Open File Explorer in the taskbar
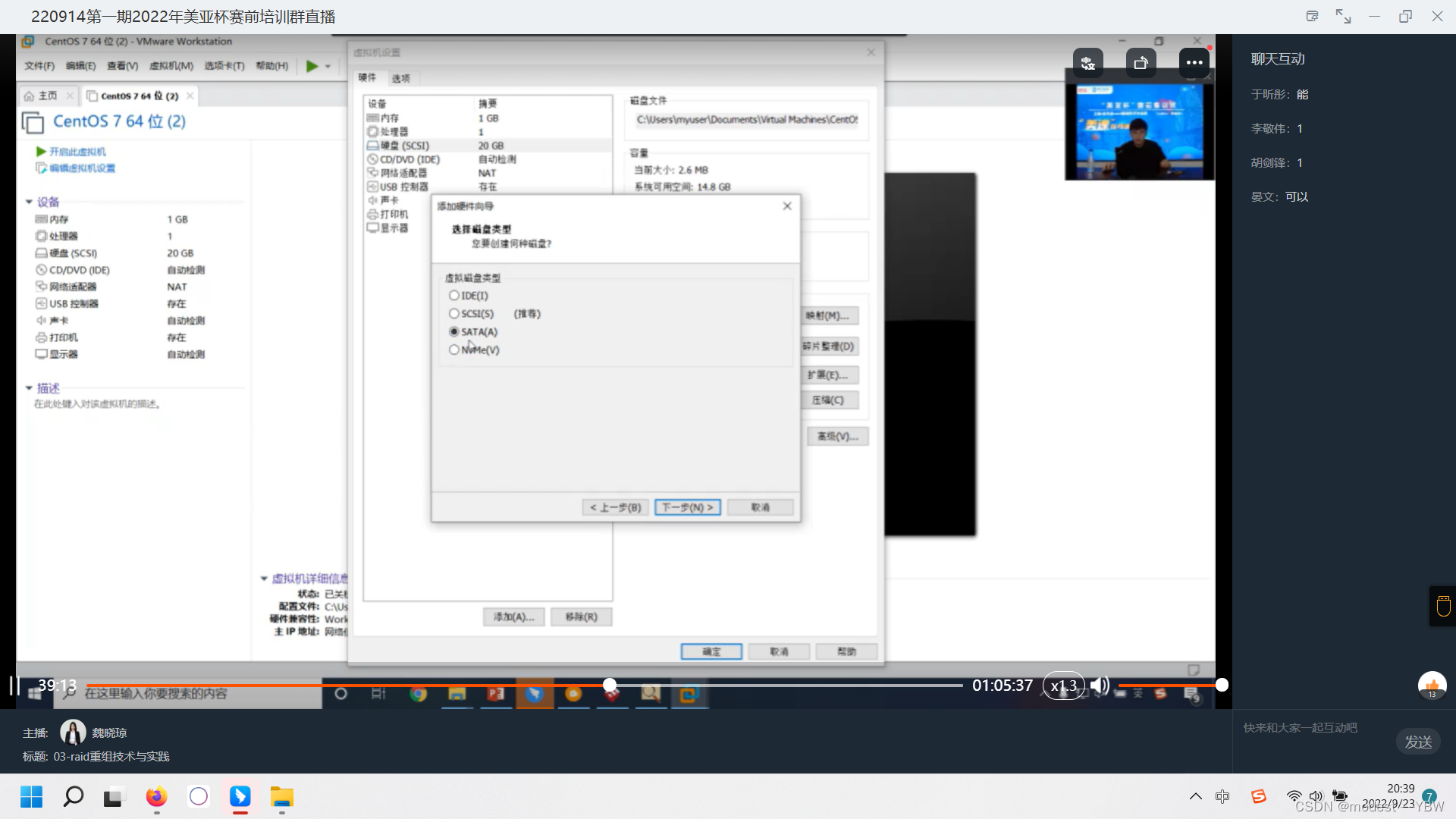1456x819 pixels. point(281,797)
